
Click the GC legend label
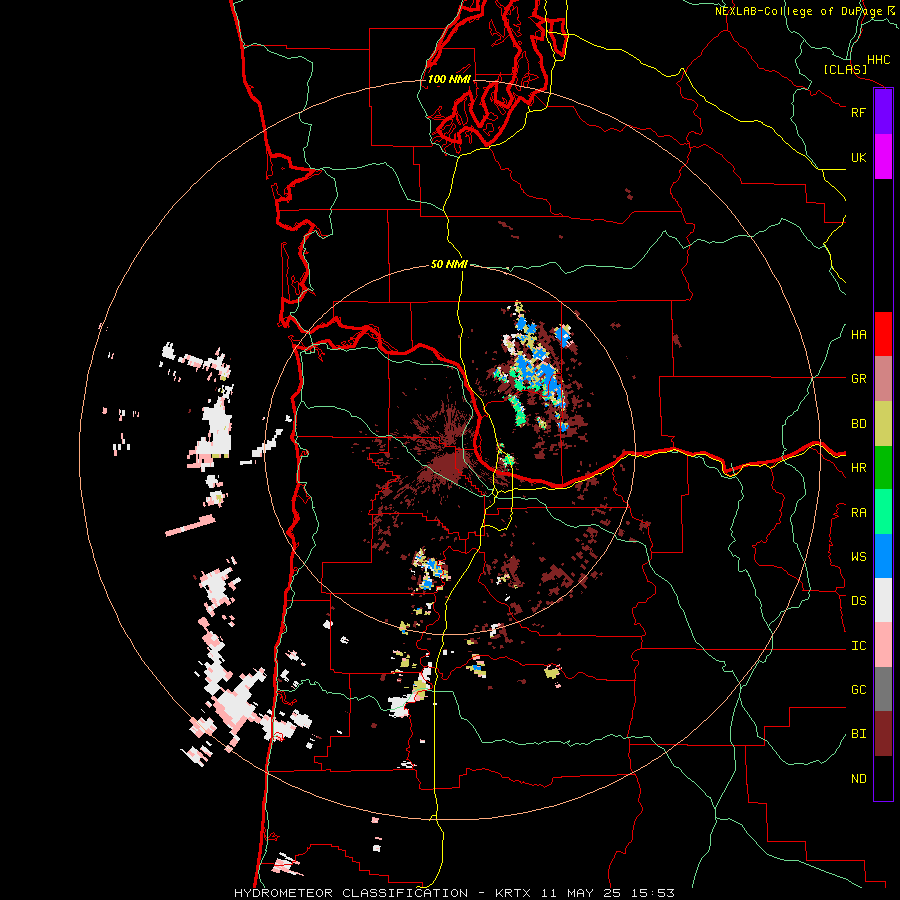pyautogui.click(x=858, y=690)
